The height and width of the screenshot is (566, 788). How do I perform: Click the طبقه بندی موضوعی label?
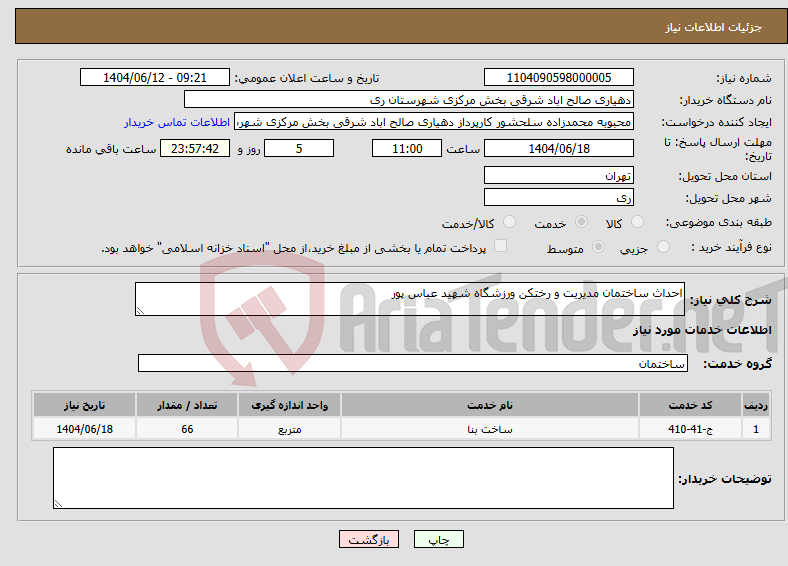719,222
